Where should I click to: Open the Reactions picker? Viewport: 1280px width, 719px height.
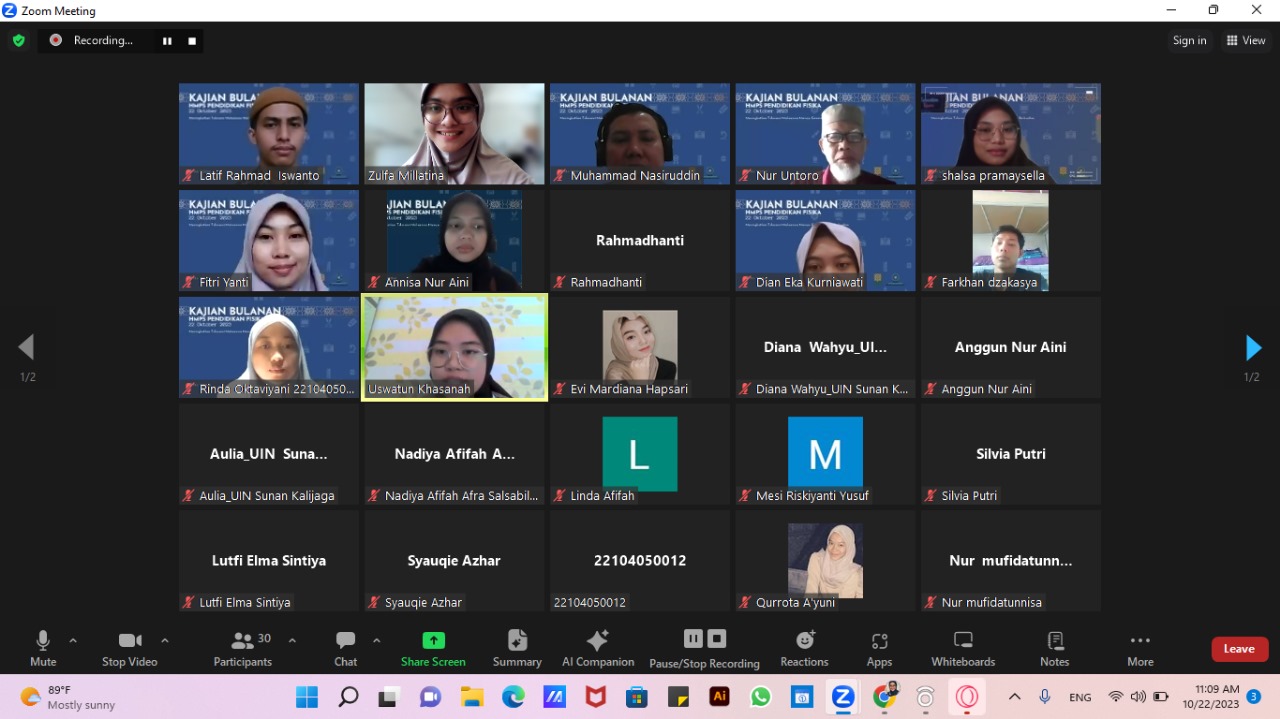click(x=804, y=641)
